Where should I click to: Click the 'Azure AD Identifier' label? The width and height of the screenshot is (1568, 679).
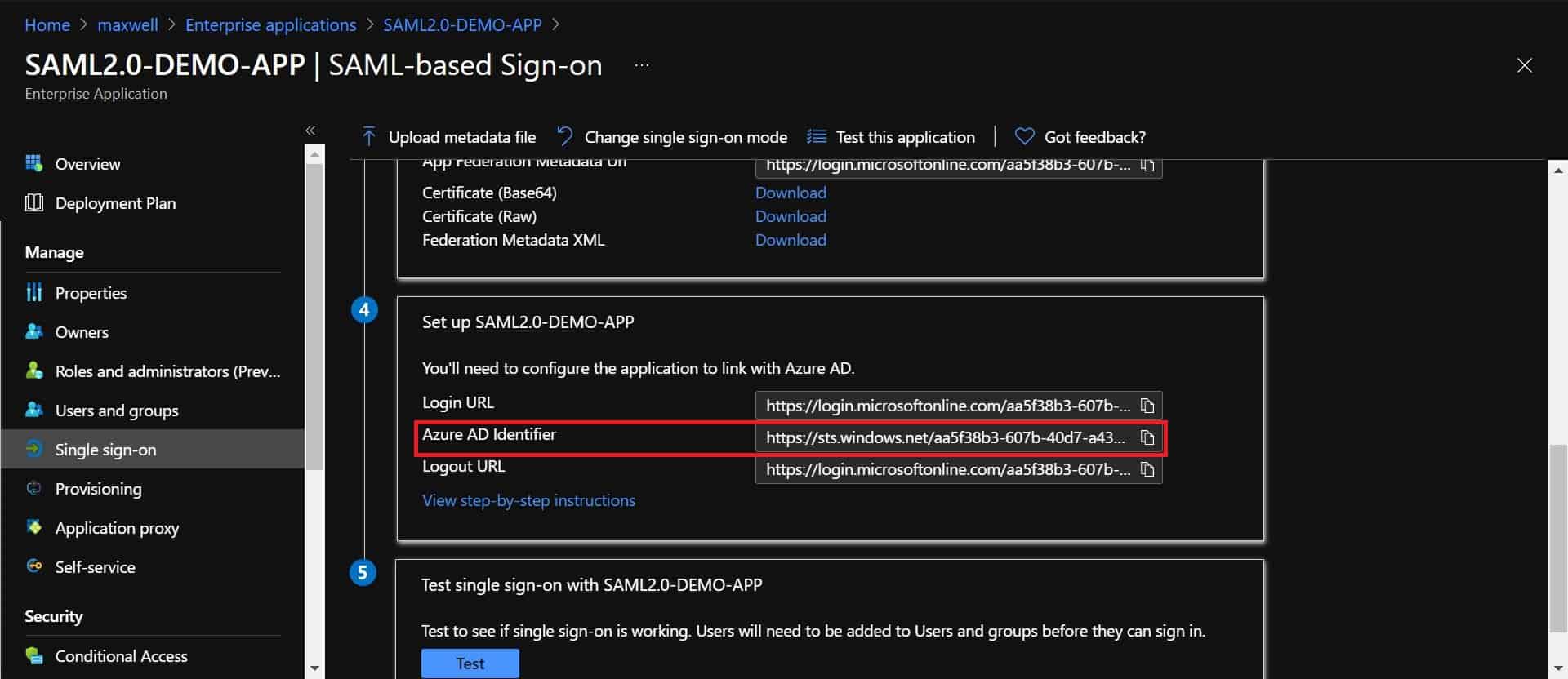[488, 435]
